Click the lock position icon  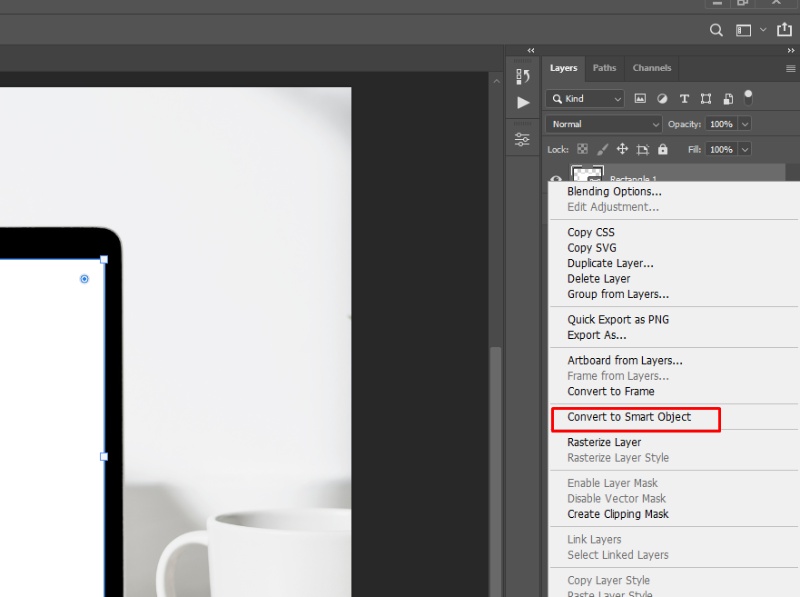pyautogui.click(x=623, y=149)
